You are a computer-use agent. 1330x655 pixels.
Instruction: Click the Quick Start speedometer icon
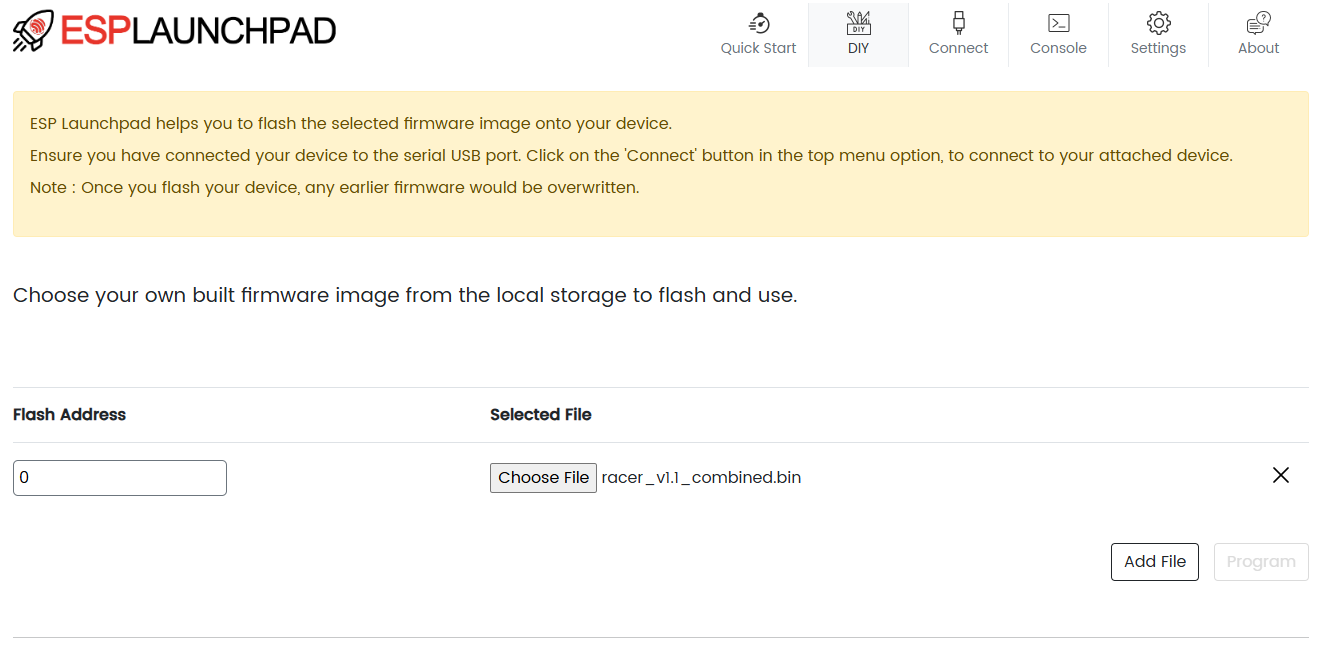pos(759,23)
